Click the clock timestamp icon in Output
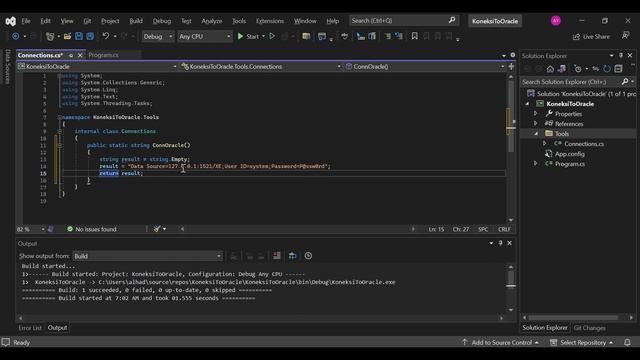This screenshot has height=360, width=640. click(x=308, y=256)
